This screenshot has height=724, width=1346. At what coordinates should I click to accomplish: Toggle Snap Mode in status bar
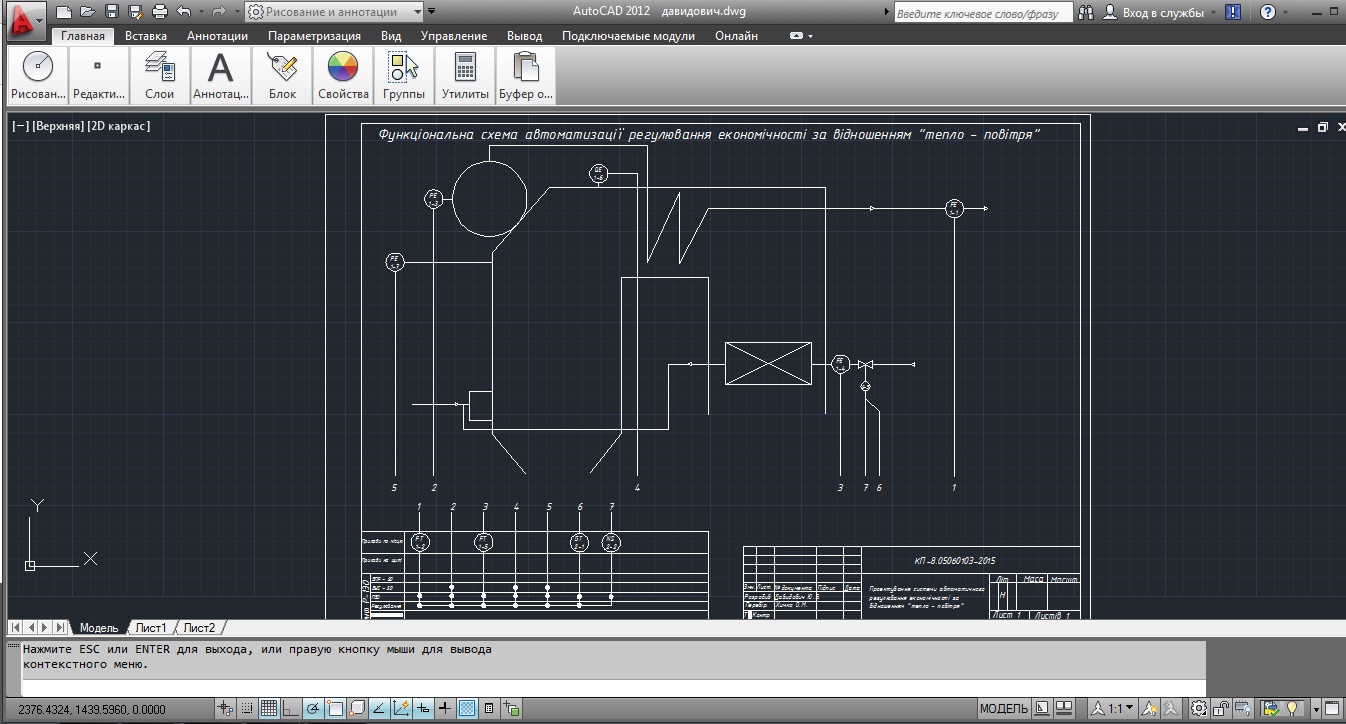[247, 709]
